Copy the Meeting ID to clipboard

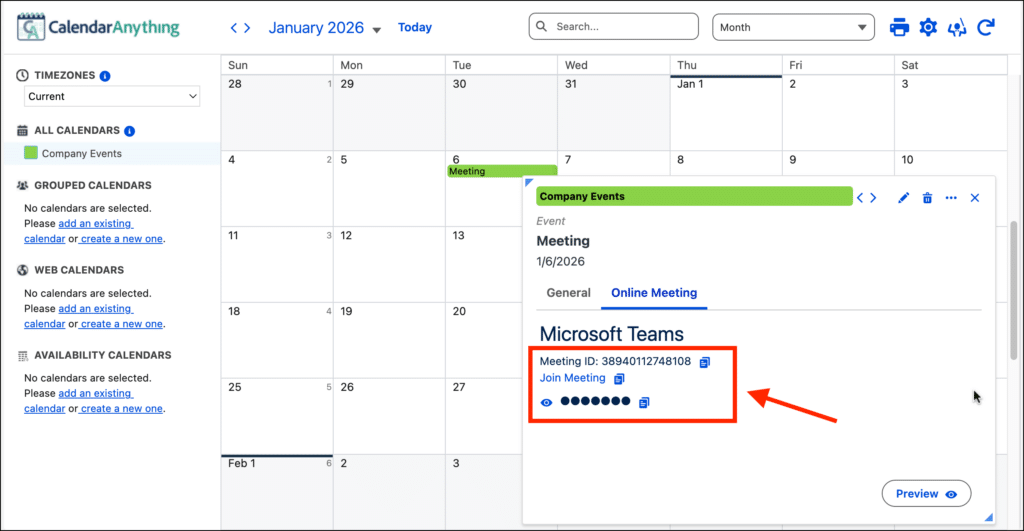705,361
